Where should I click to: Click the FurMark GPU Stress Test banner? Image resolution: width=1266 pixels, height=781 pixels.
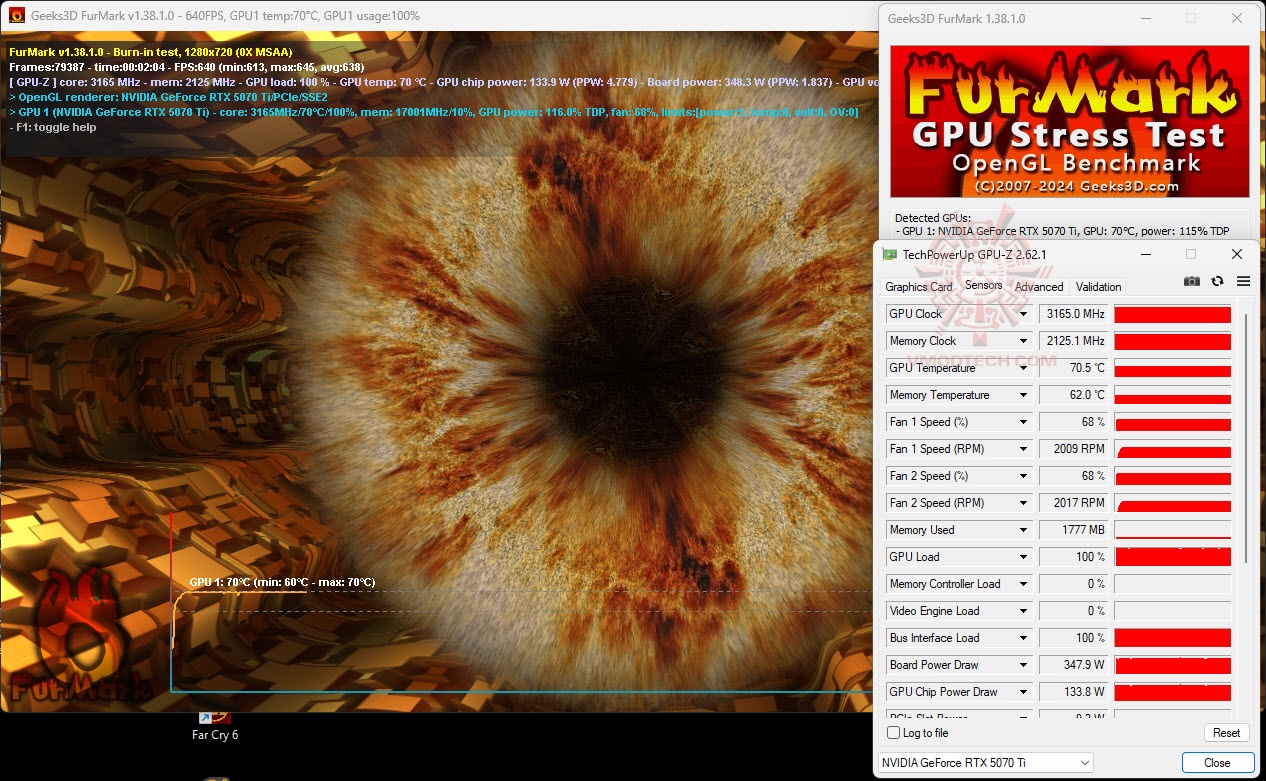[1070, 121]
